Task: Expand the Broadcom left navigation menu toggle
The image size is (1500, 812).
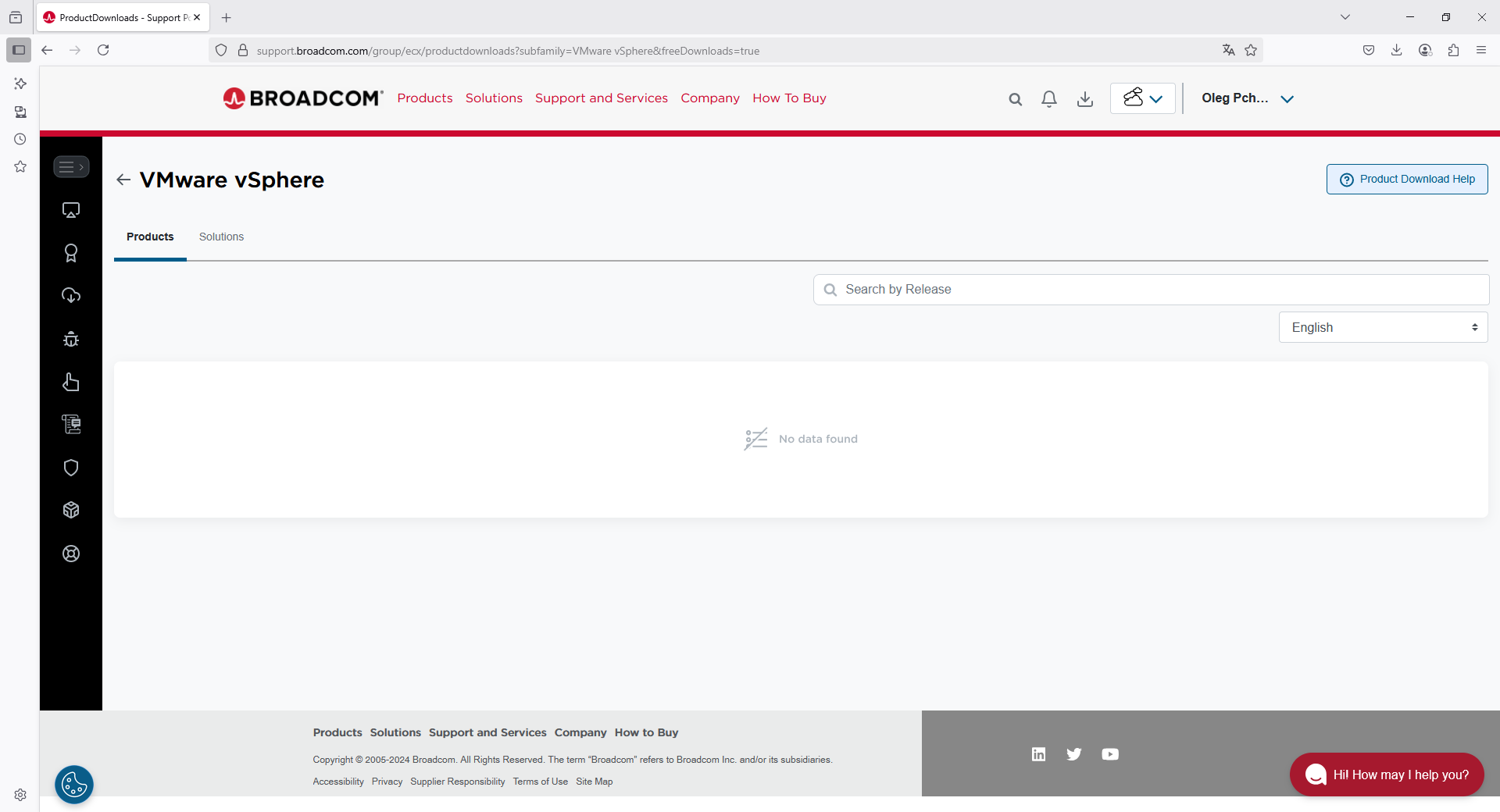Action: pos(71,167)
